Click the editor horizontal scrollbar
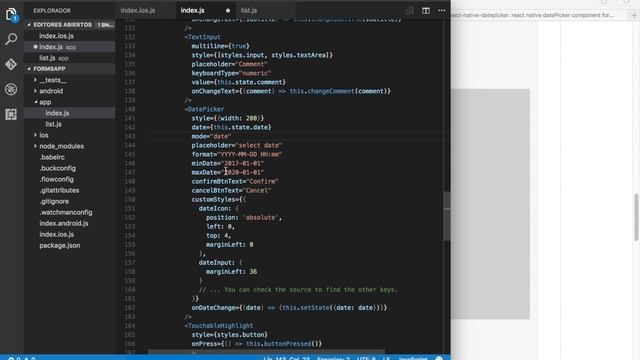Screen dimensions: 640x360 click(x=266, y=351)
